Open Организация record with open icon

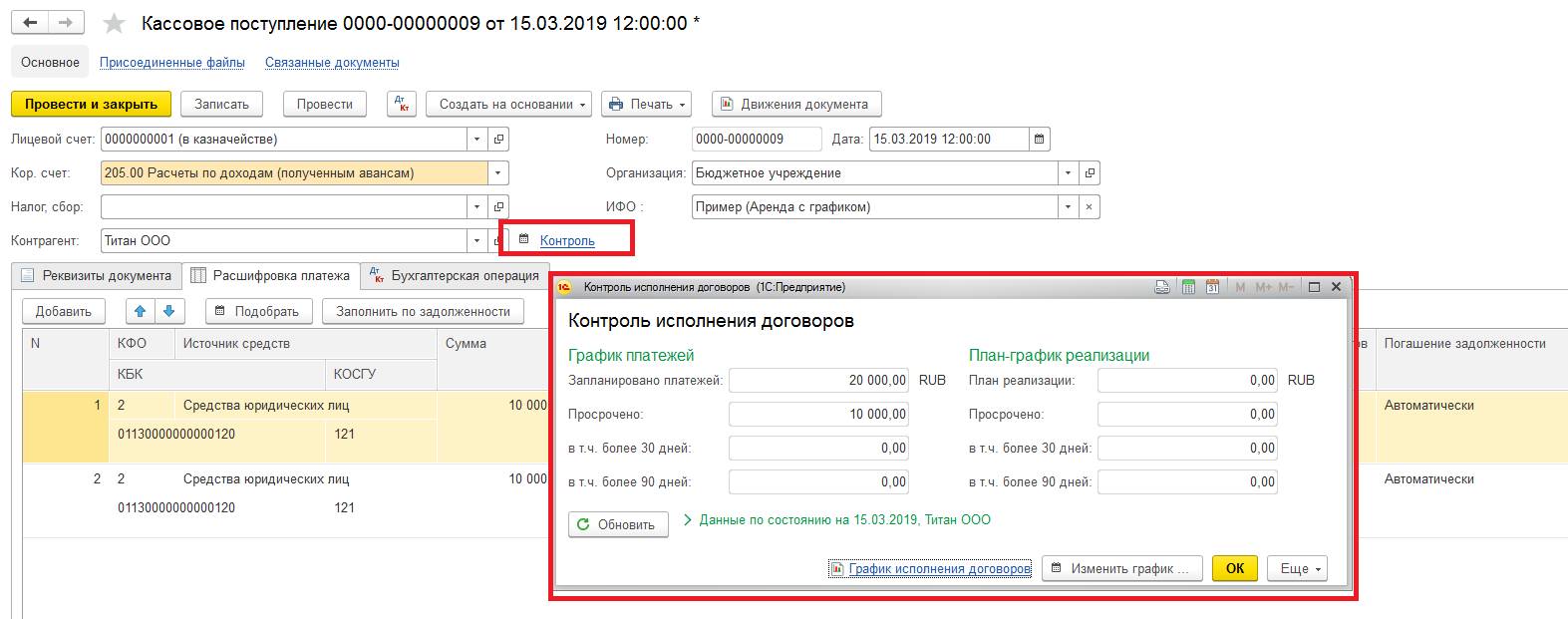click(1090, 173)
